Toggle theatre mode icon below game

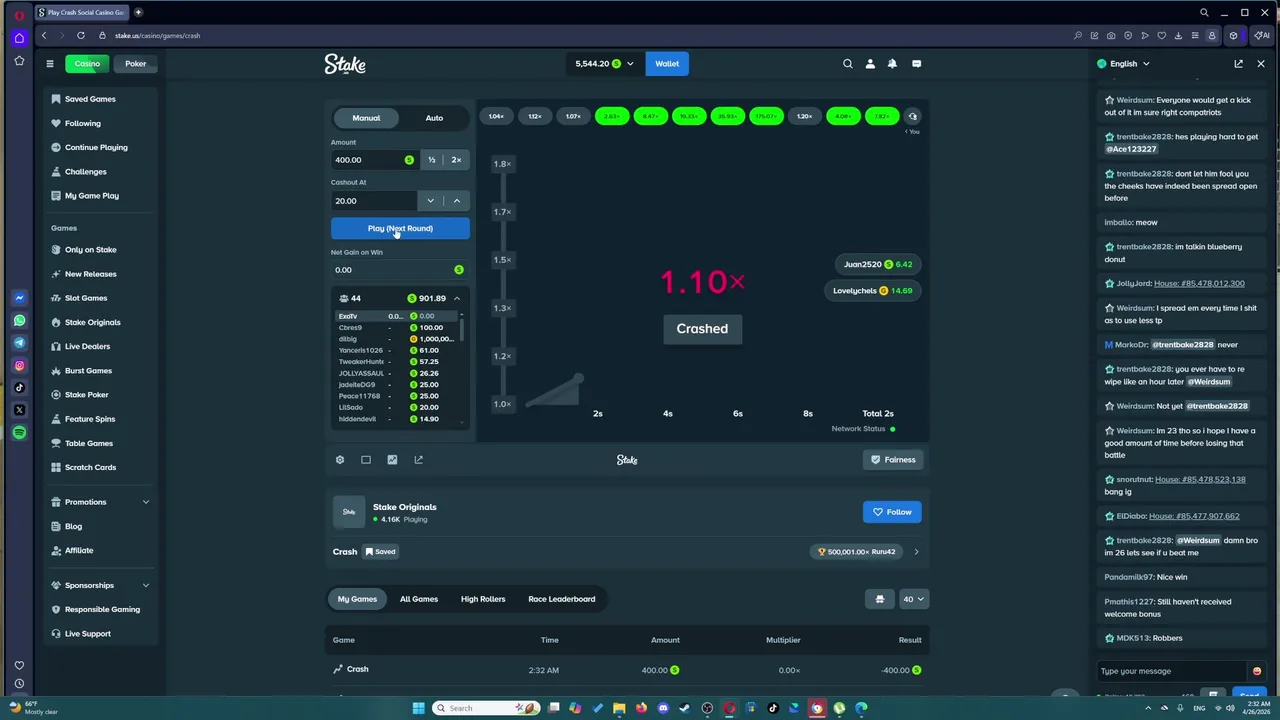[366, 460]
